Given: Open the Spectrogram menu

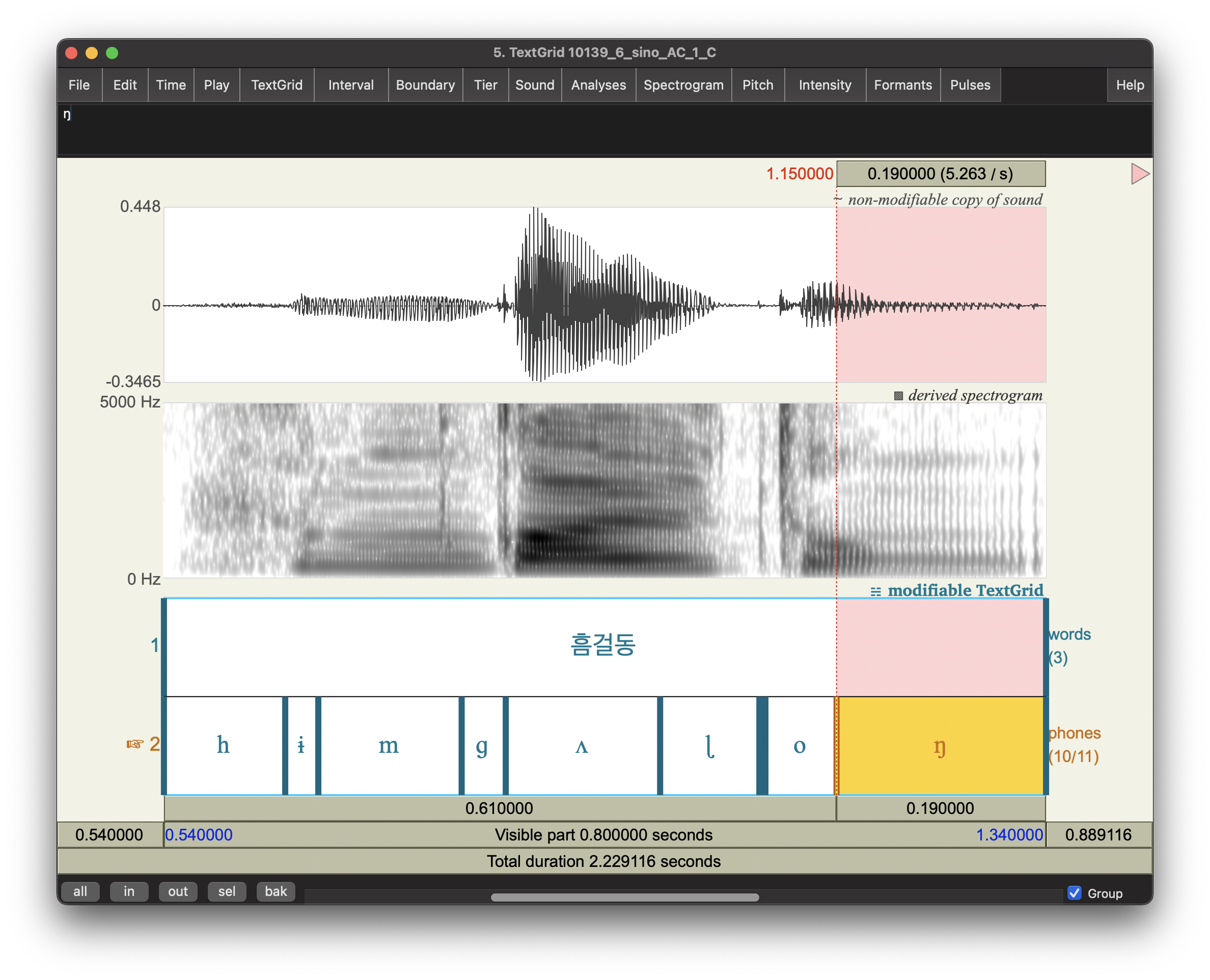Looking at the screenshot, I should point(683,85).
